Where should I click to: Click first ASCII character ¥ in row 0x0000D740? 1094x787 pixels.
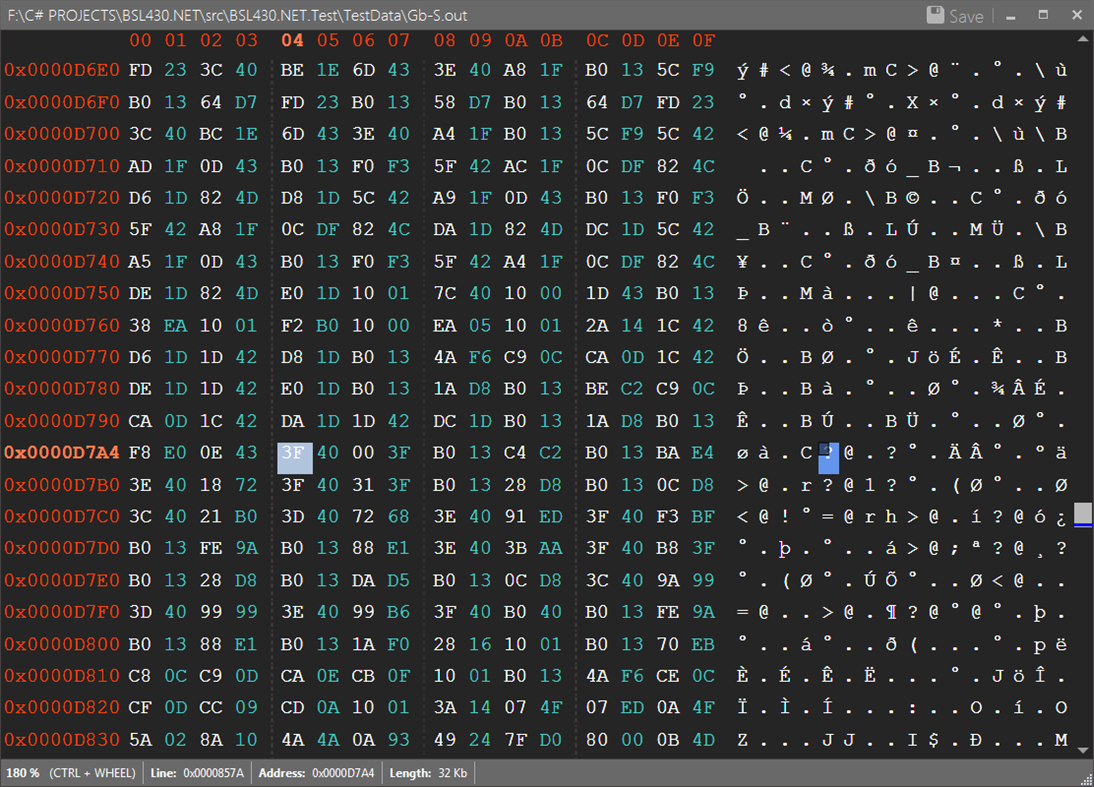742,262
